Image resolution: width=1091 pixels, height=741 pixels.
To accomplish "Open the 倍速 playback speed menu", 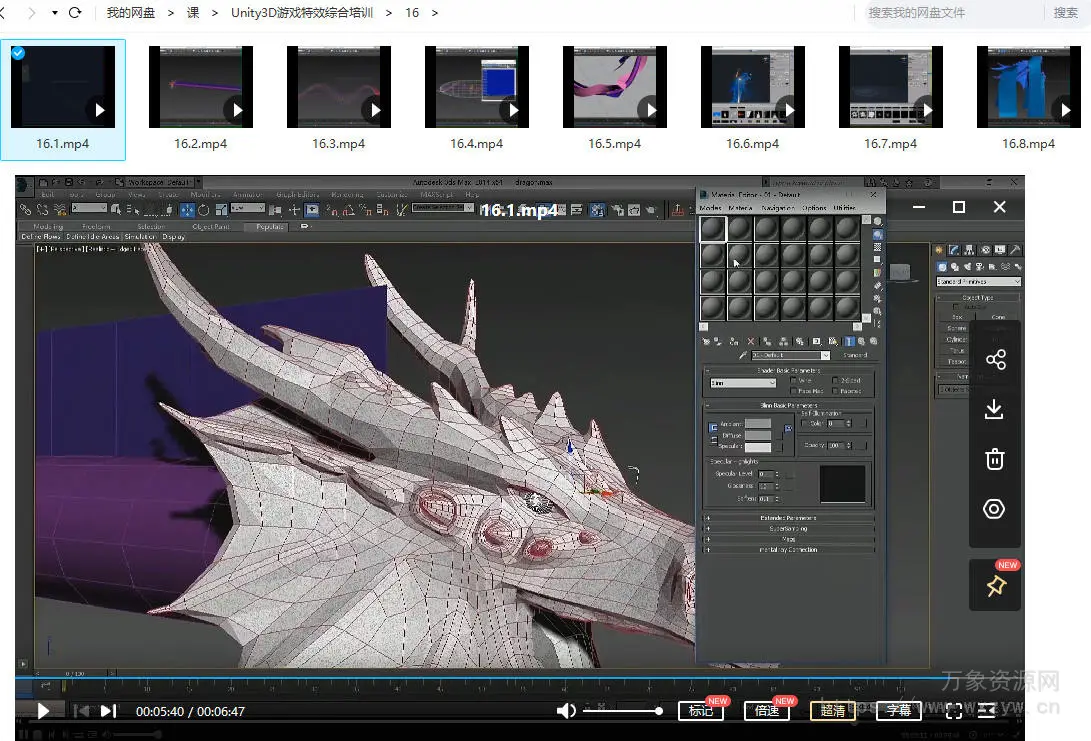I will (767, 710).
